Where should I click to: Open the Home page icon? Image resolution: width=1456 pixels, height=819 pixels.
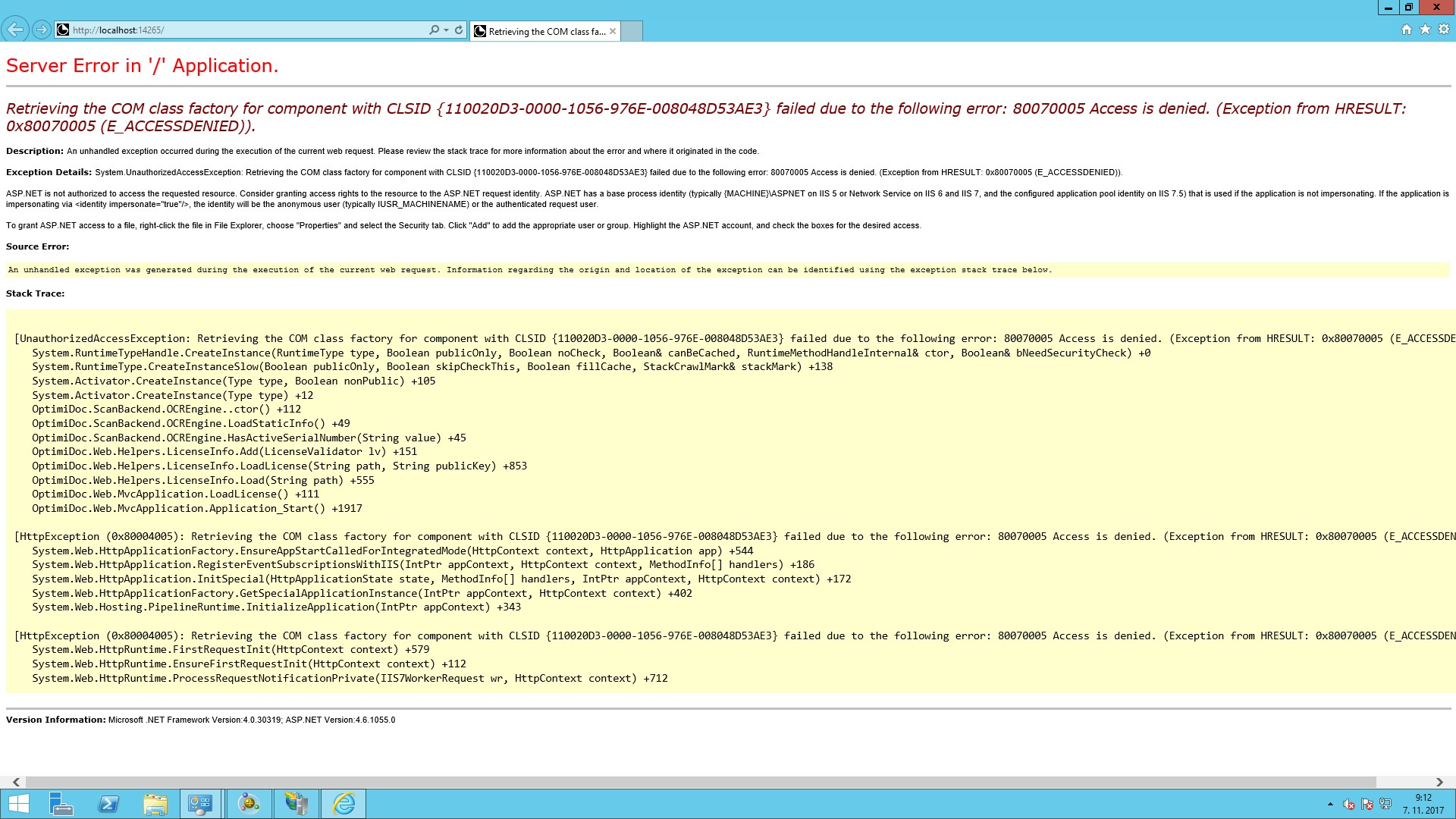1407,30
